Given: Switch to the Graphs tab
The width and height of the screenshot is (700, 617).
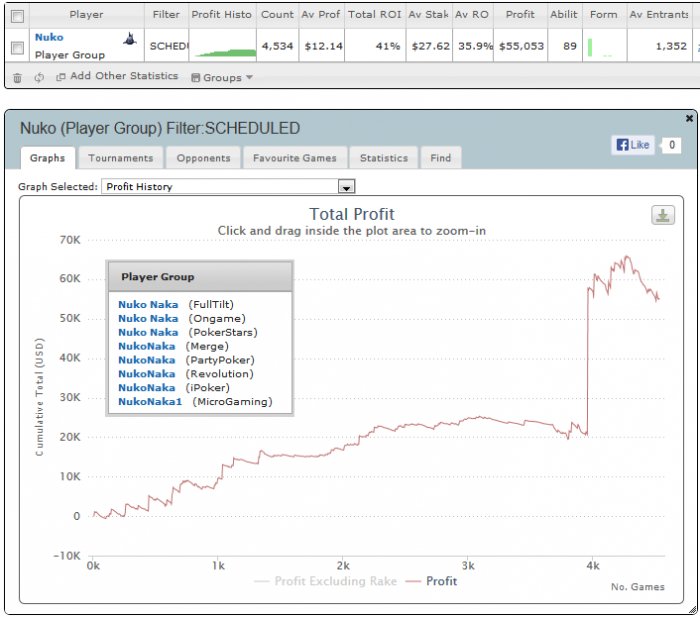Looking at the screenshot, I should (x=47, y=158).
